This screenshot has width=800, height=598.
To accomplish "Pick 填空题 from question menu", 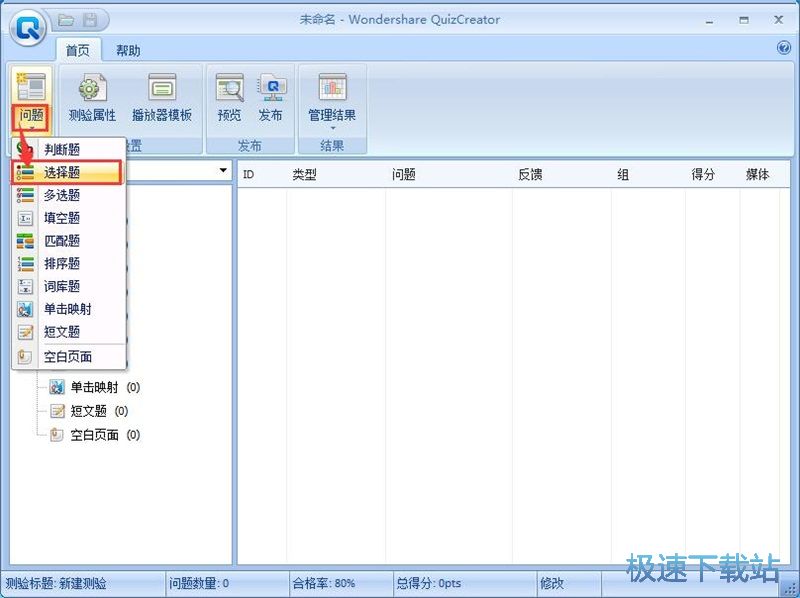I will point(69,218).
